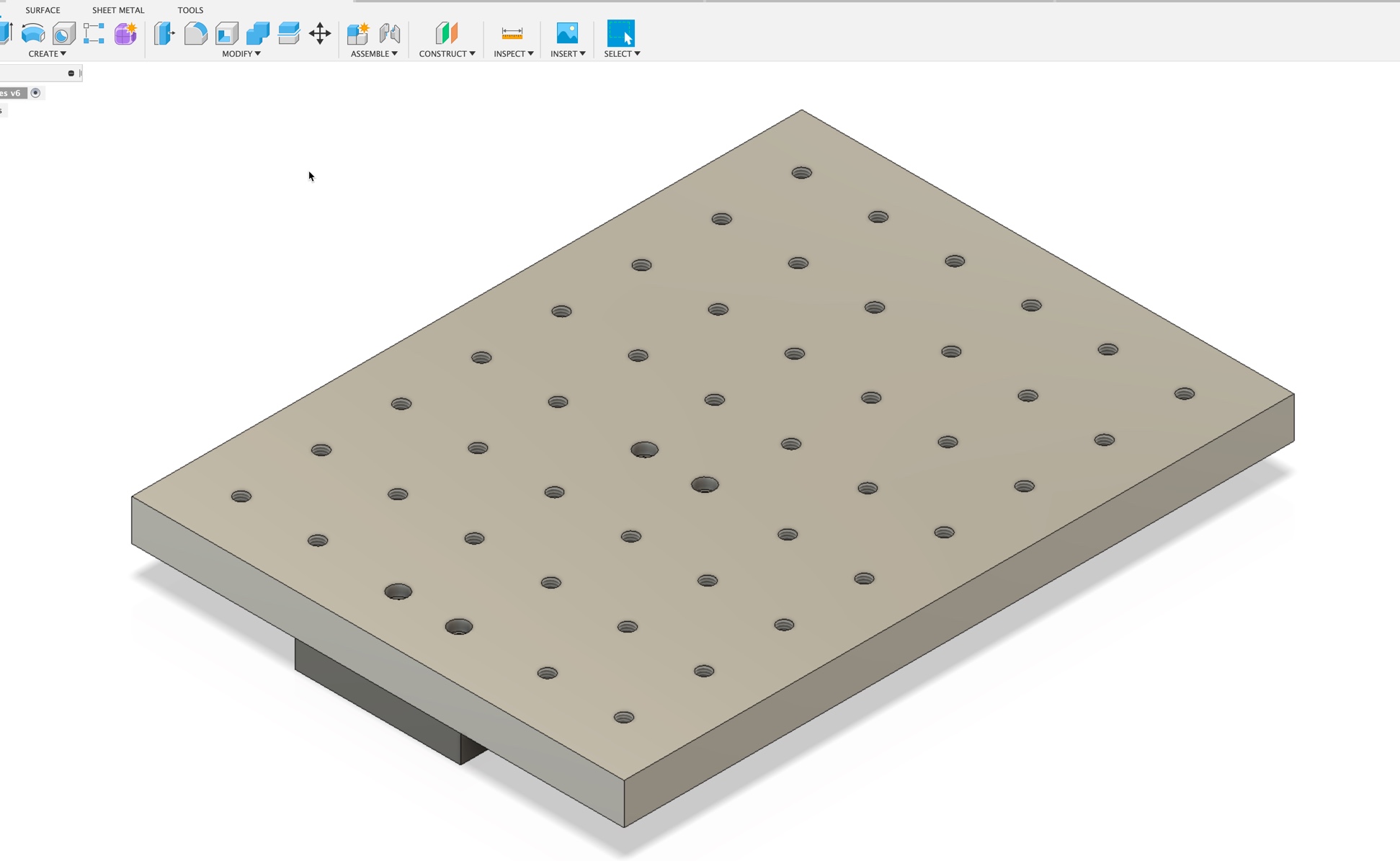
Task: Open the Joint tool
Action: pyautogui.click(x=389, y=32)
